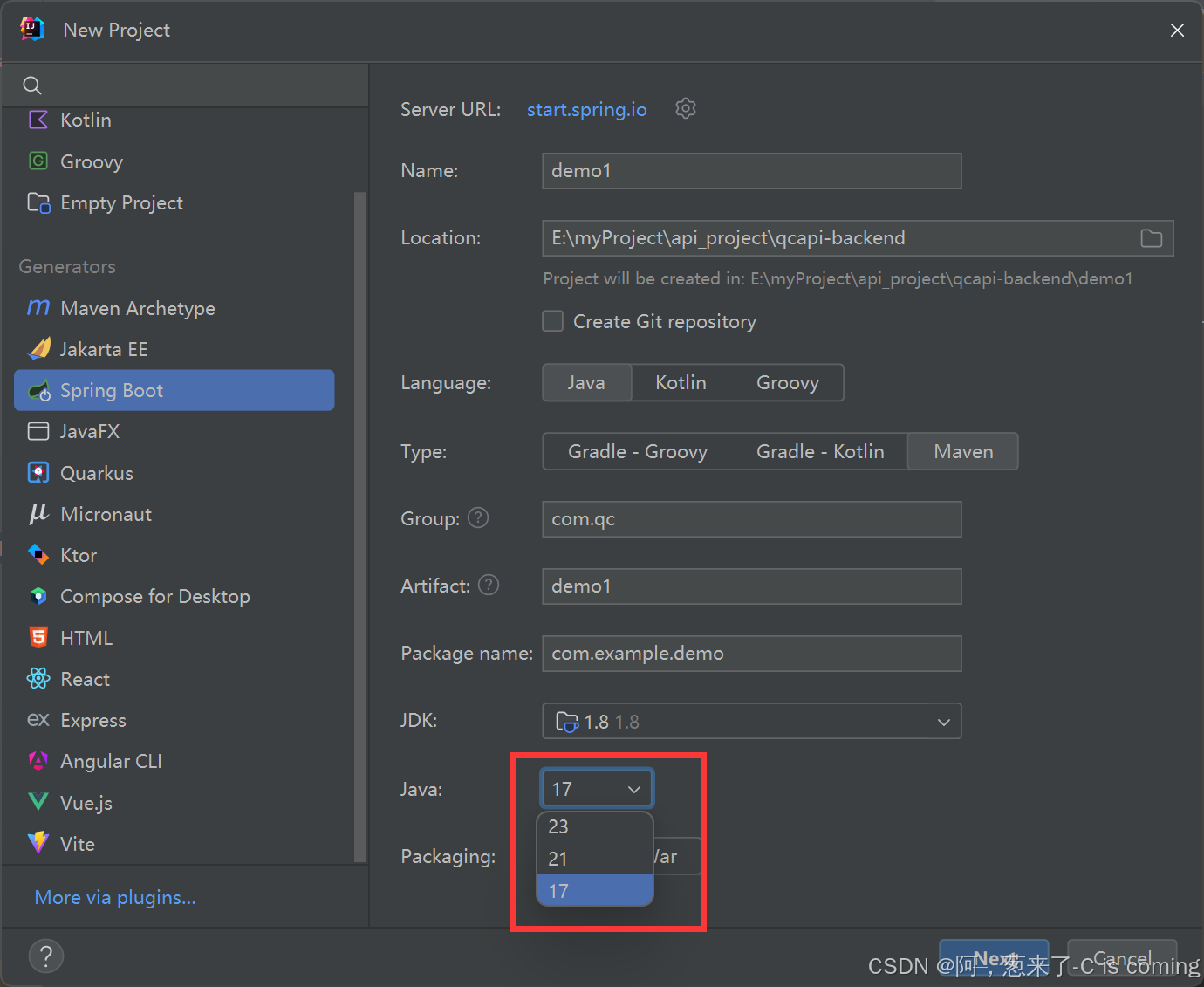Click the Express generator icon
Screen dimensions: 1204x987
pyautogui.click(x=38, y=719)
